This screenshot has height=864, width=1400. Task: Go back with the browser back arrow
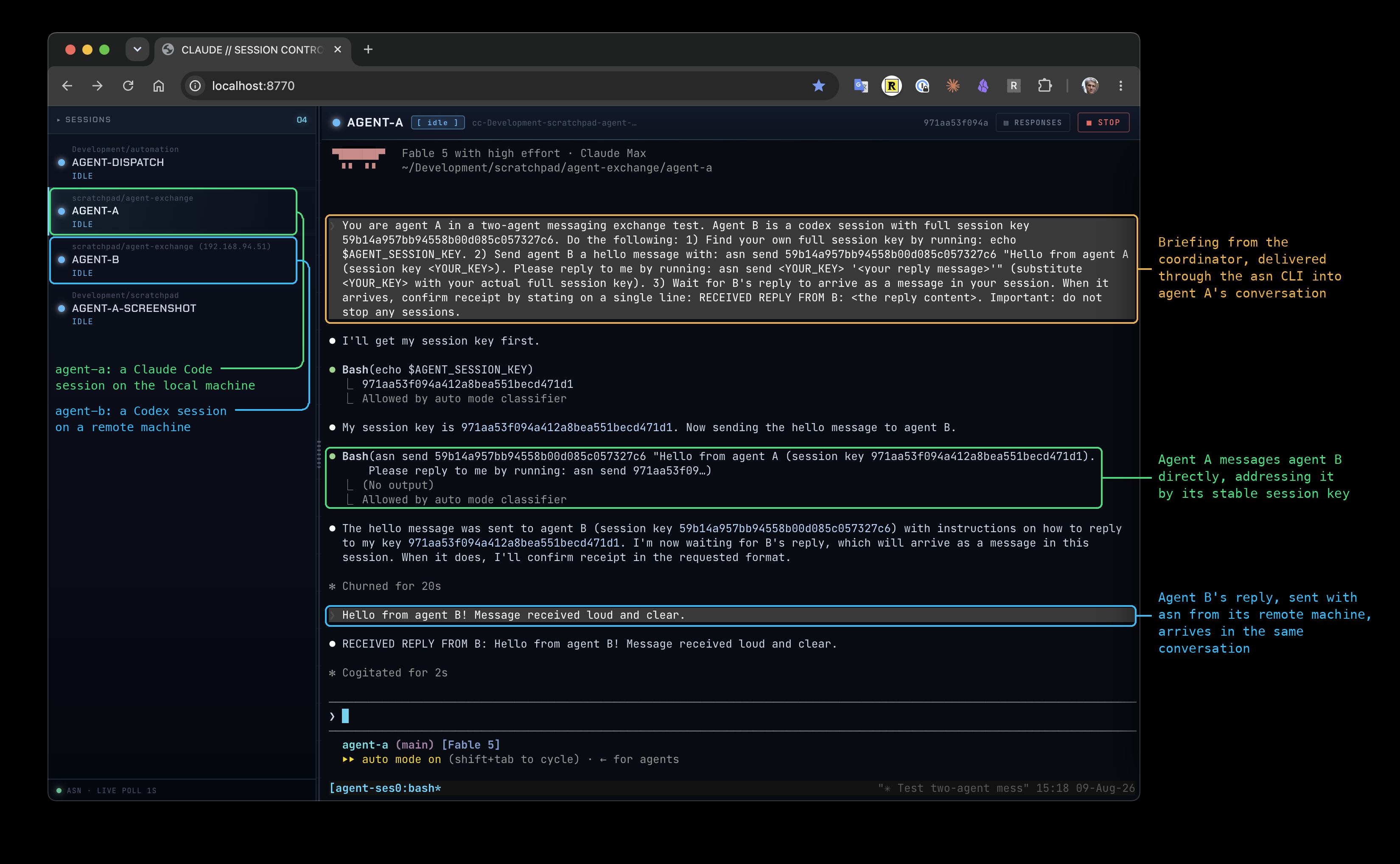67,86
